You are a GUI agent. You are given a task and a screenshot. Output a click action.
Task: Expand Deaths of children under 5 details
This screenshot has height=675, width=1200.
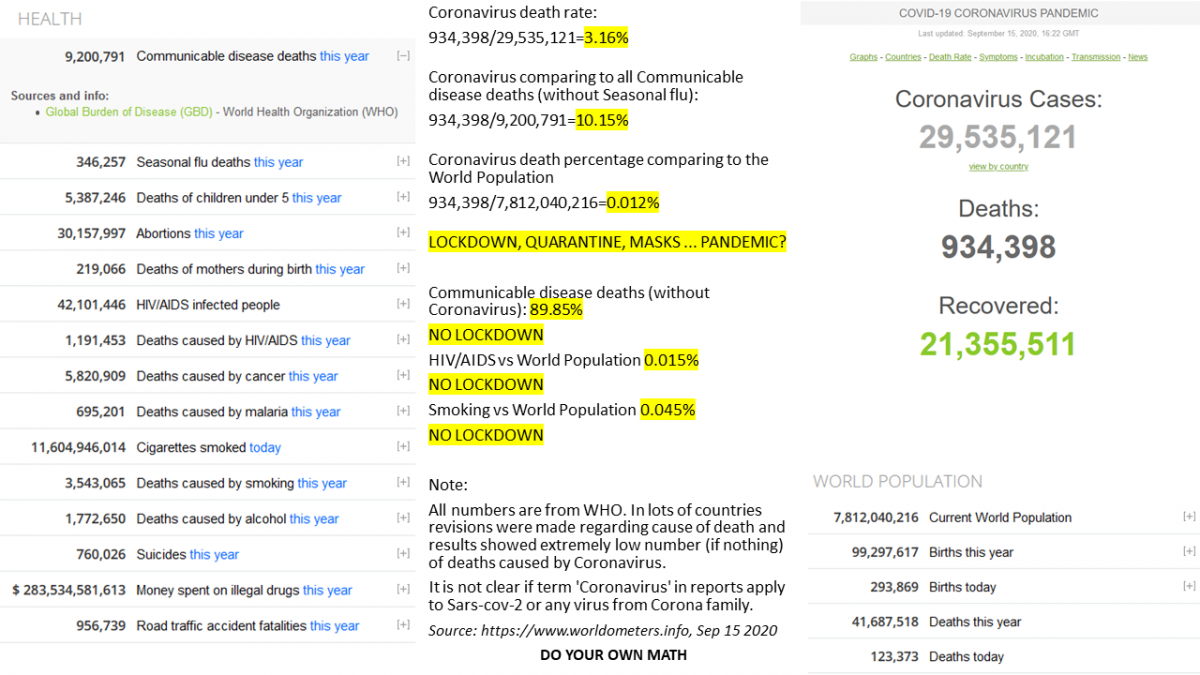pos(403,197)
